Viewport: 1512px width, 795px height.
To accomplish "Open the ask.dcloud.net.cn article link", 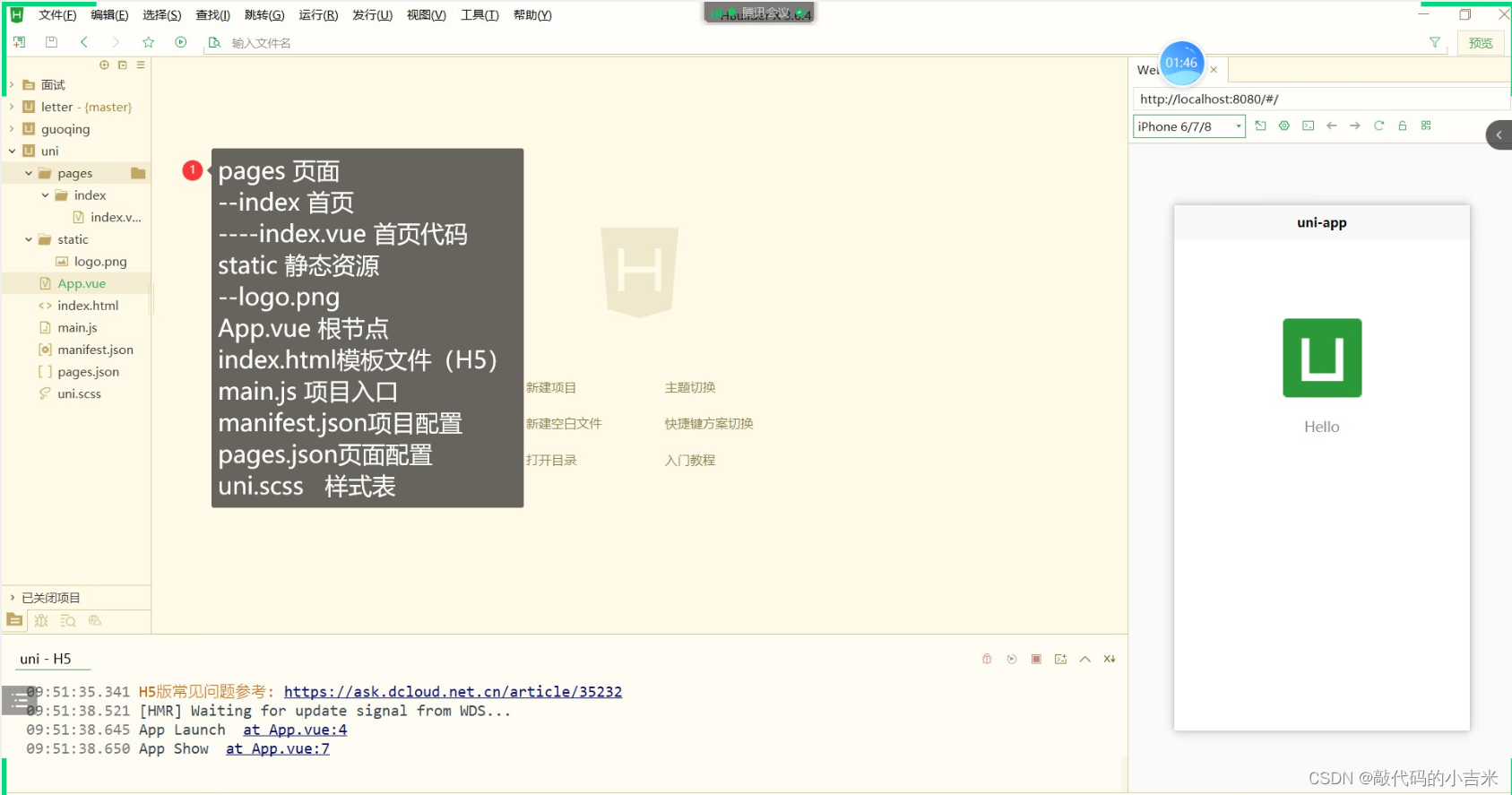I will [x=453, y=692].
